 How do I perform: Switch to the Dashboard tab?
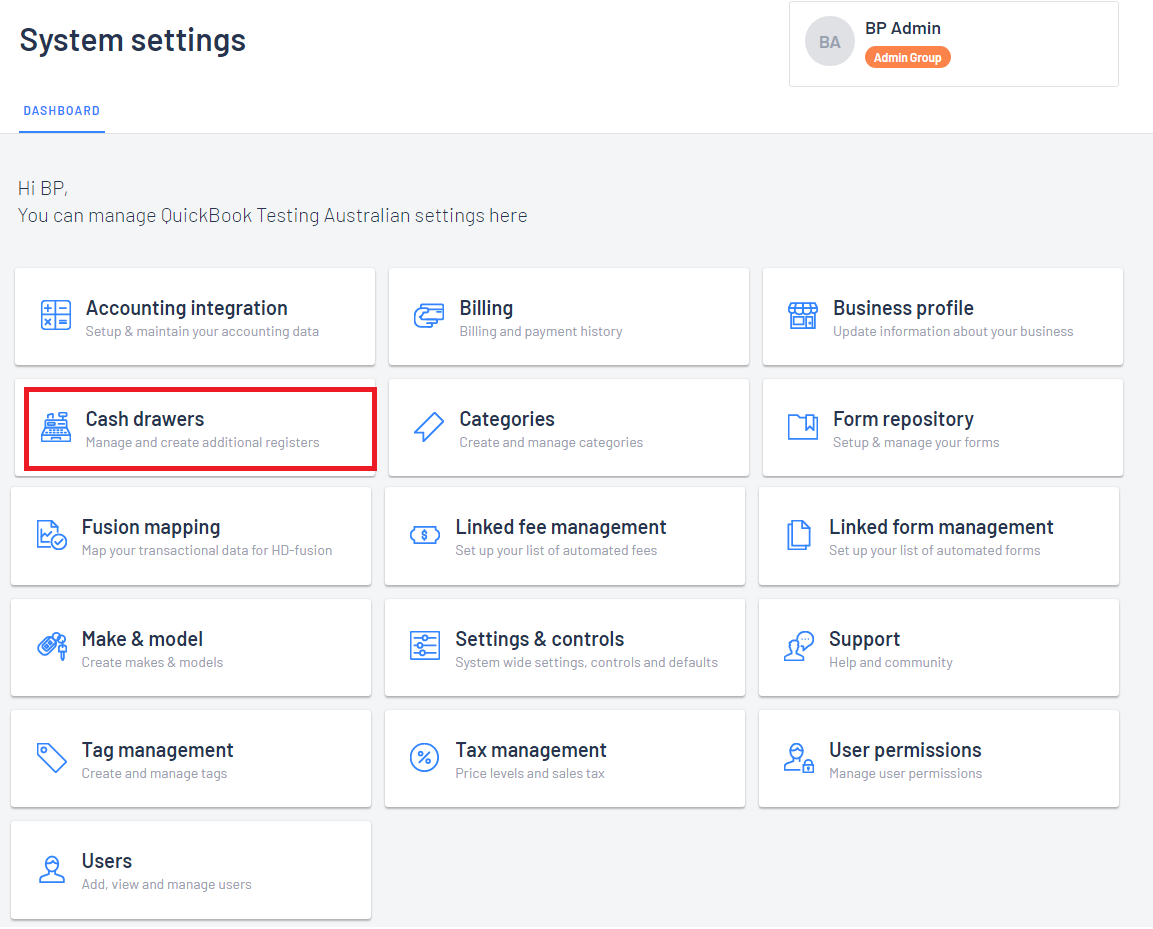(62, 111)
